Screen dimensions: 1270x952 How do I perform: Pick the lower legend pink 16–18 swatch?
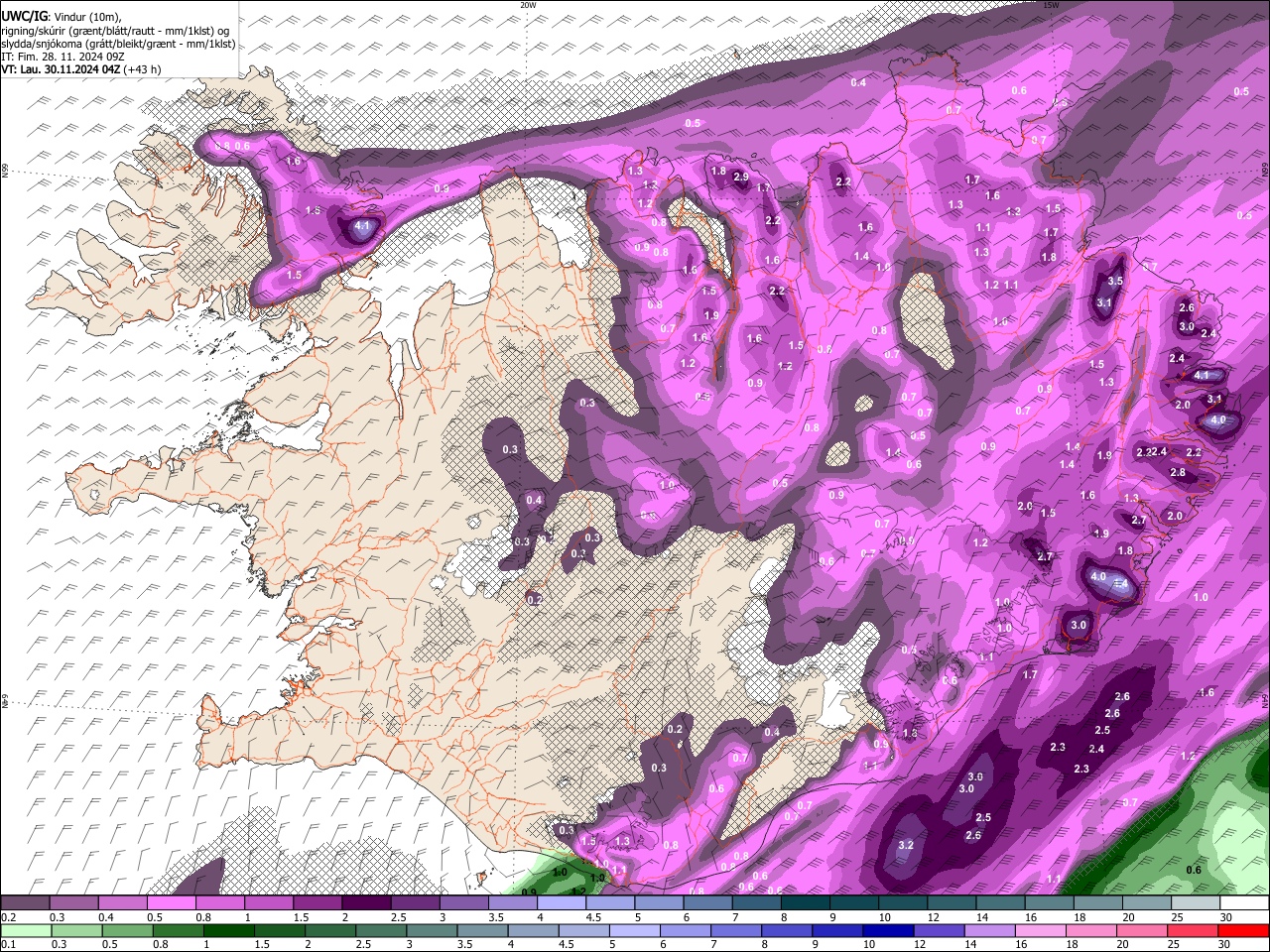pyautogui.click(x=1040, y=930)
